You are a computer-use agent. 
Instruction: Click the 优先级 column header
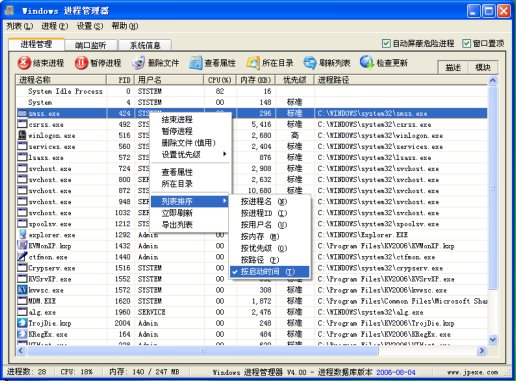[x=295, y=80]
